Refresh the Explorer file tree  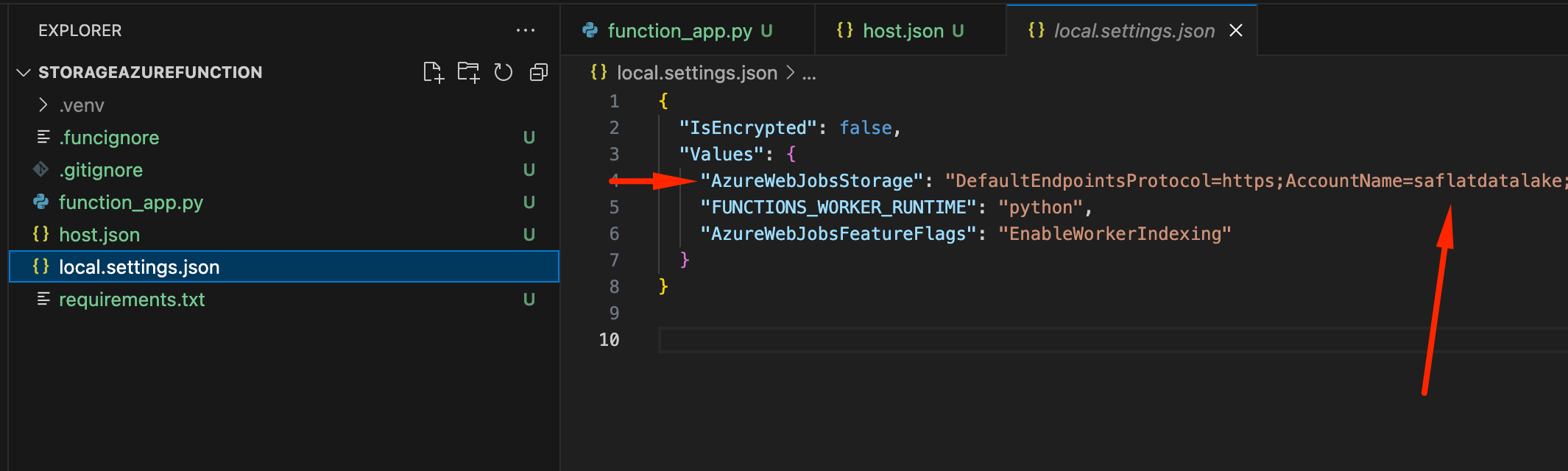tap(504, 72)
